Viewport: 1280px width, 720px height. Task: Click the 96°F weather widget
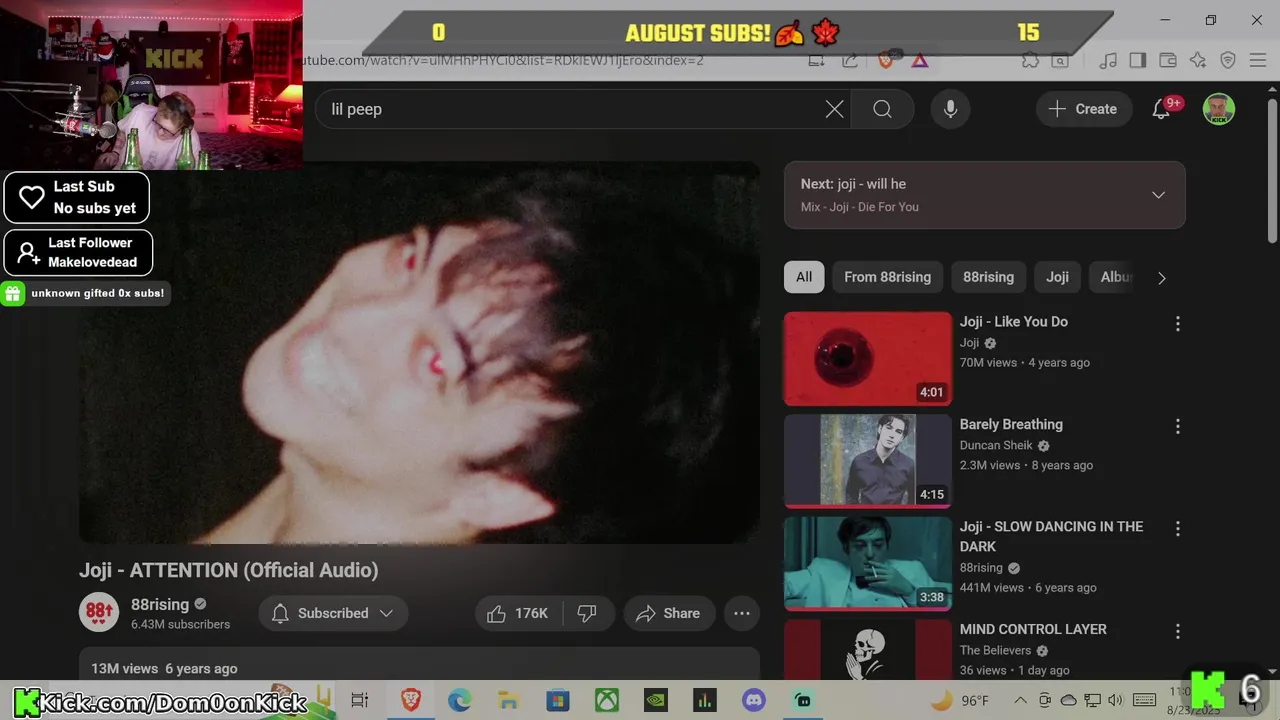tap(960, 700)
